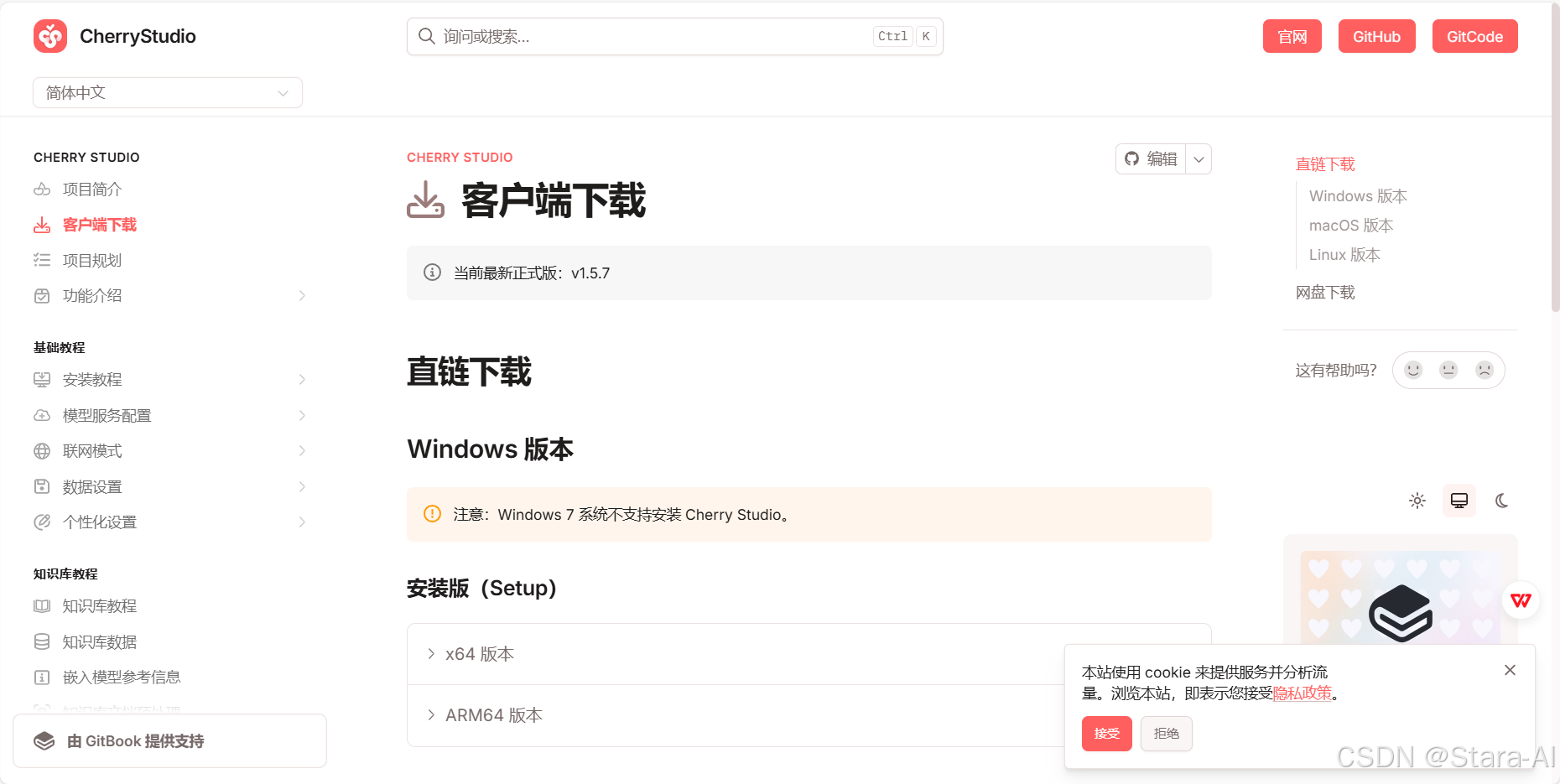Click the 官网 button
Image resolution: width=1560 pixels, height=784 pixels.
pos(1292,36)
